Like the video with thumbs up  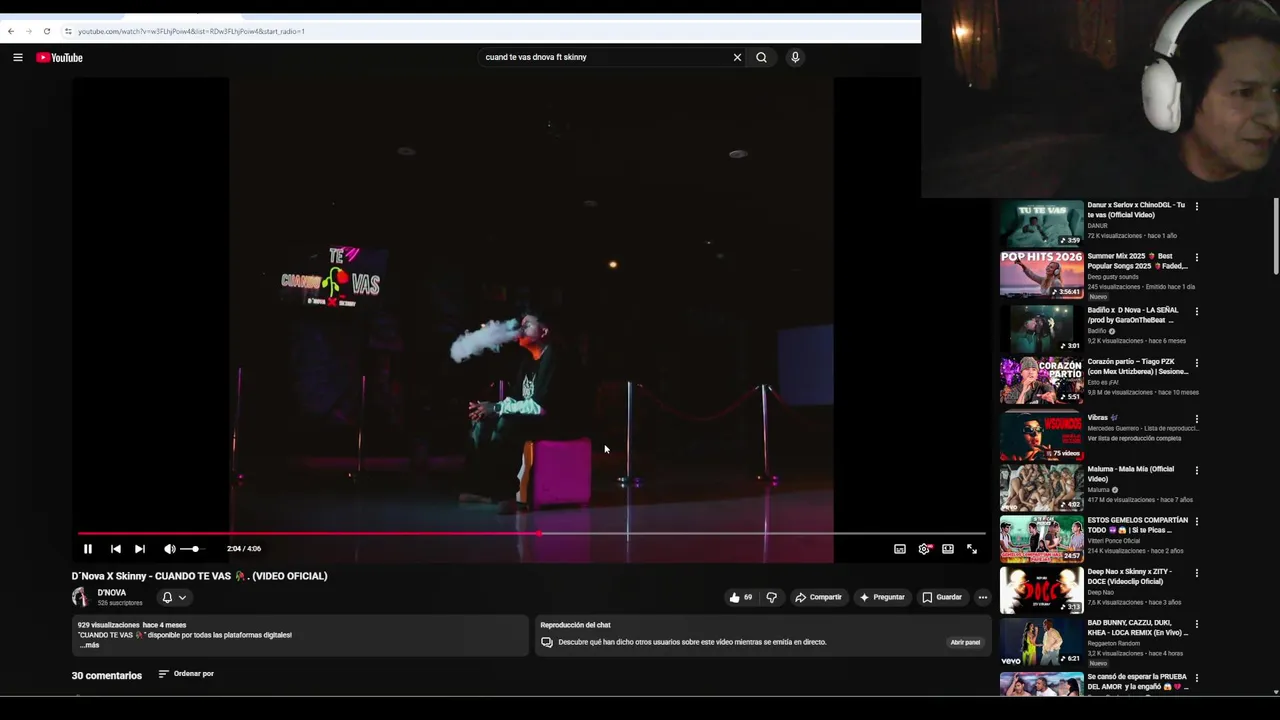pos(741,597)
